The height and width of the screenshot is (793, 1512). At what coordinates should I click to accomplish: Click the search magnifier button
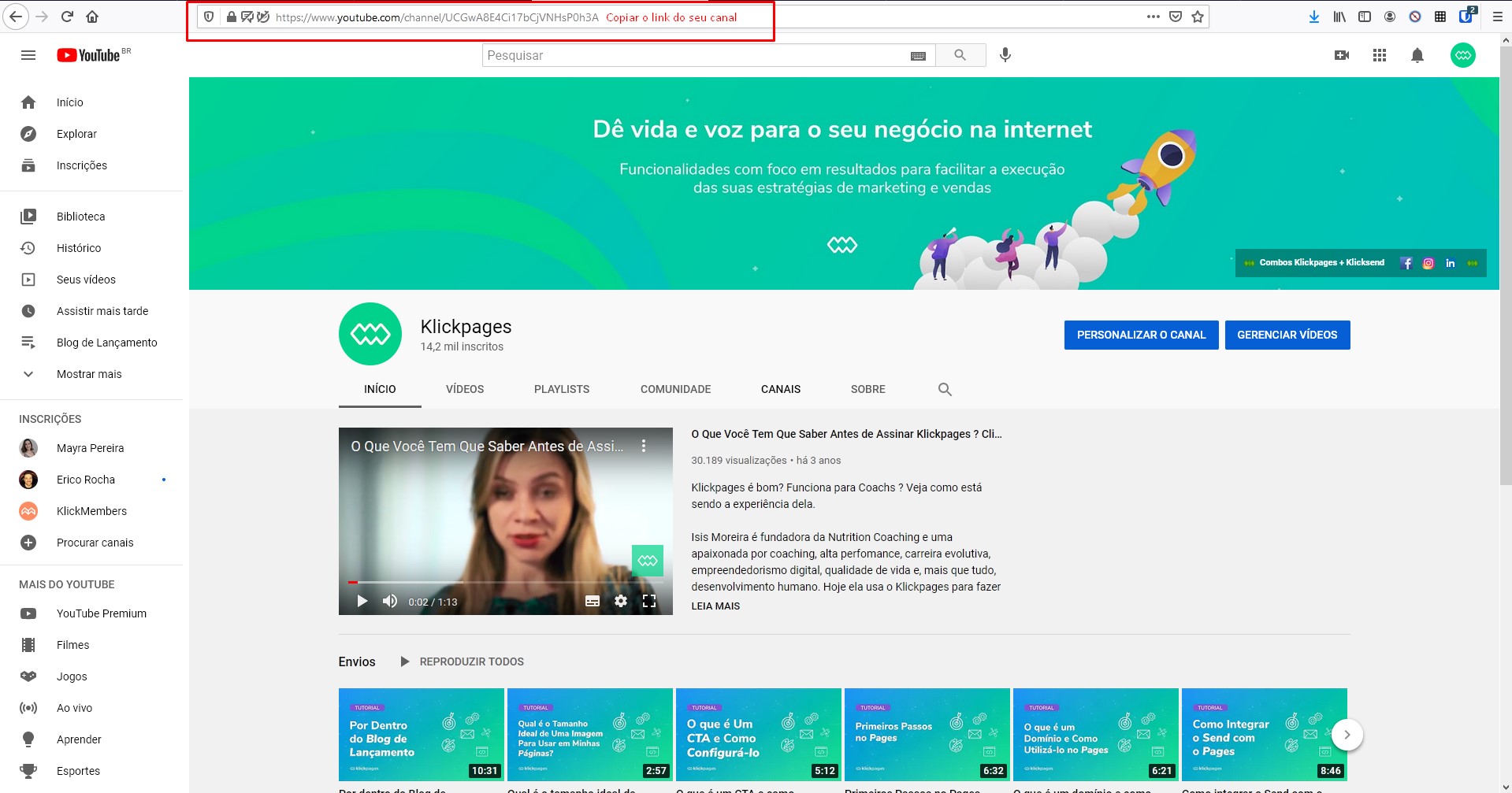click(960, 55)
